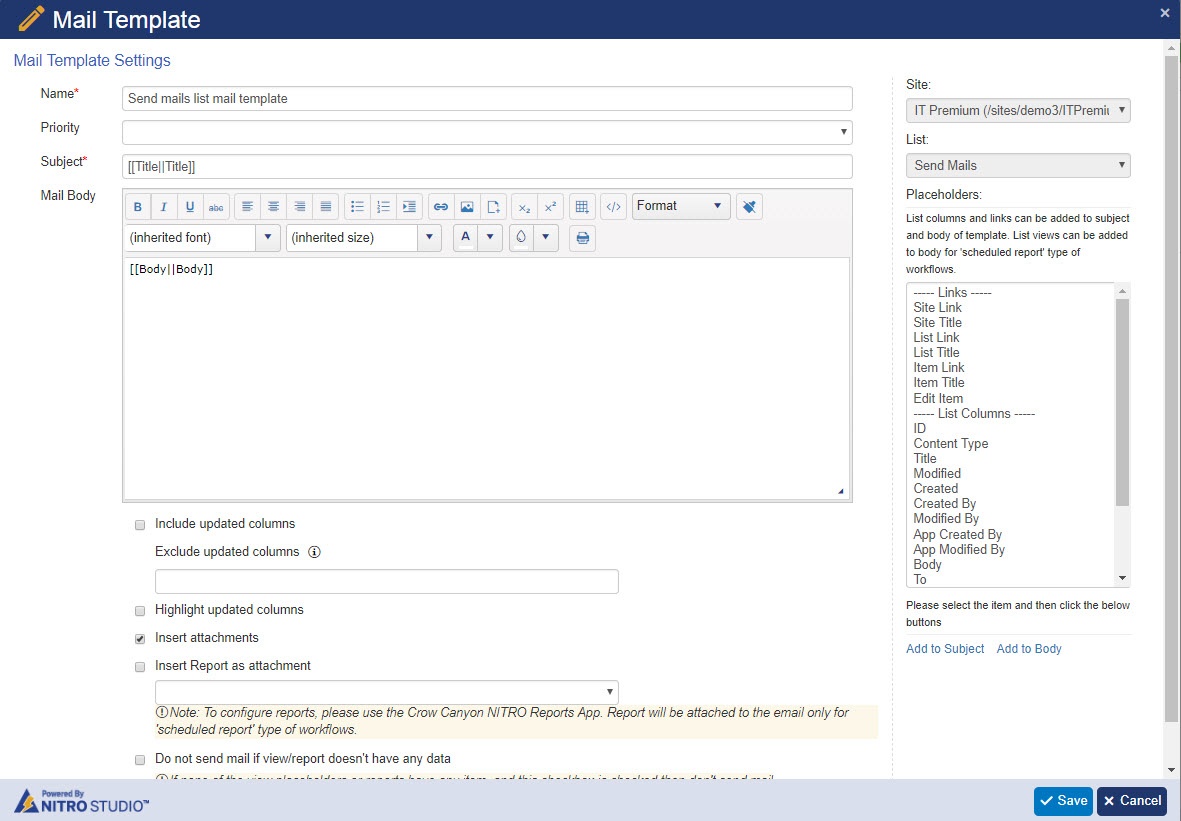Open background color palette dropdown arrow
Viewport: 1181px width, 821px height.
click(546, 238)
